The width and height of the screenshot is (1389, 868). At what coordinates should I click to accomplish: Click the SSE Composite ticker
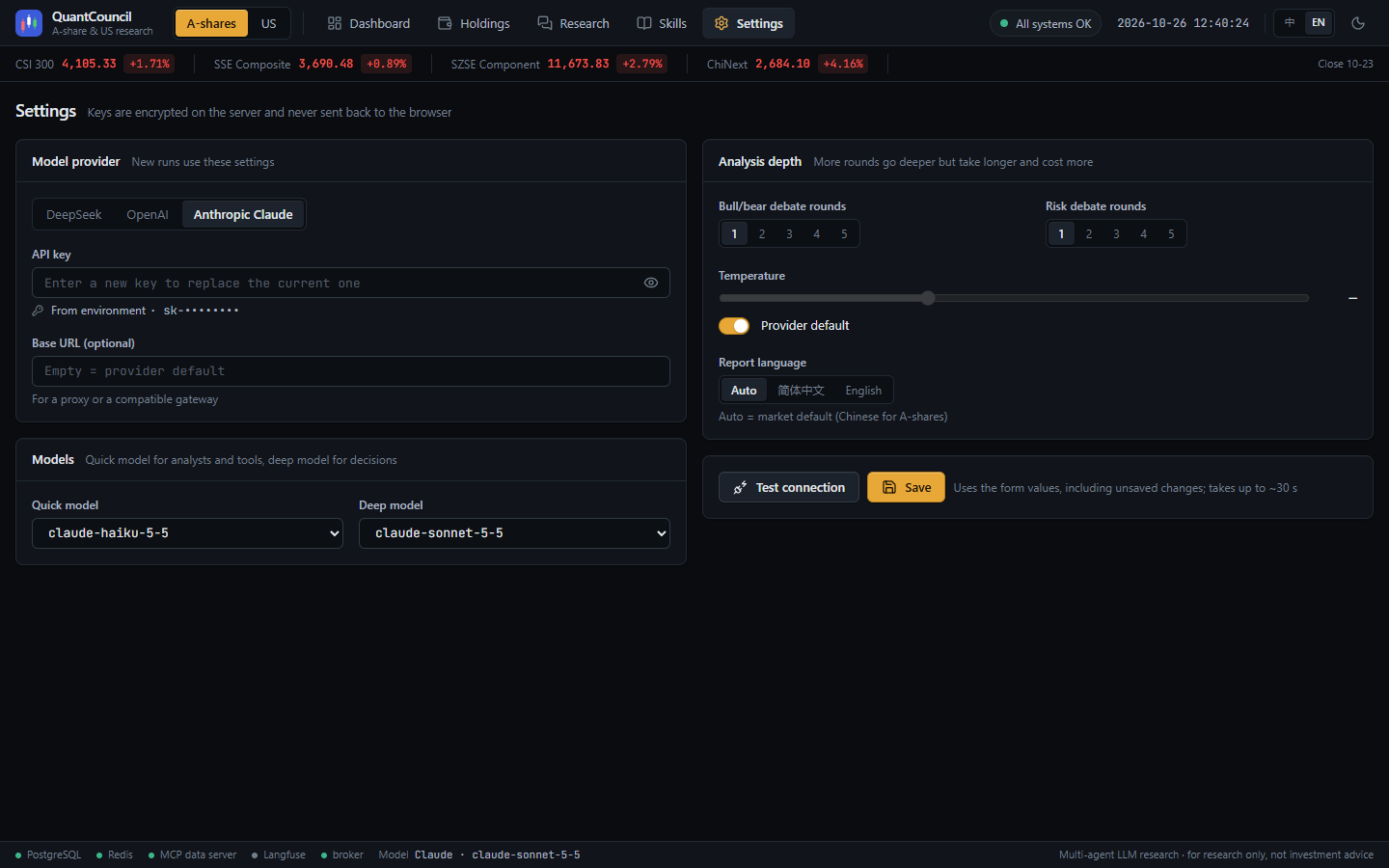312,64
